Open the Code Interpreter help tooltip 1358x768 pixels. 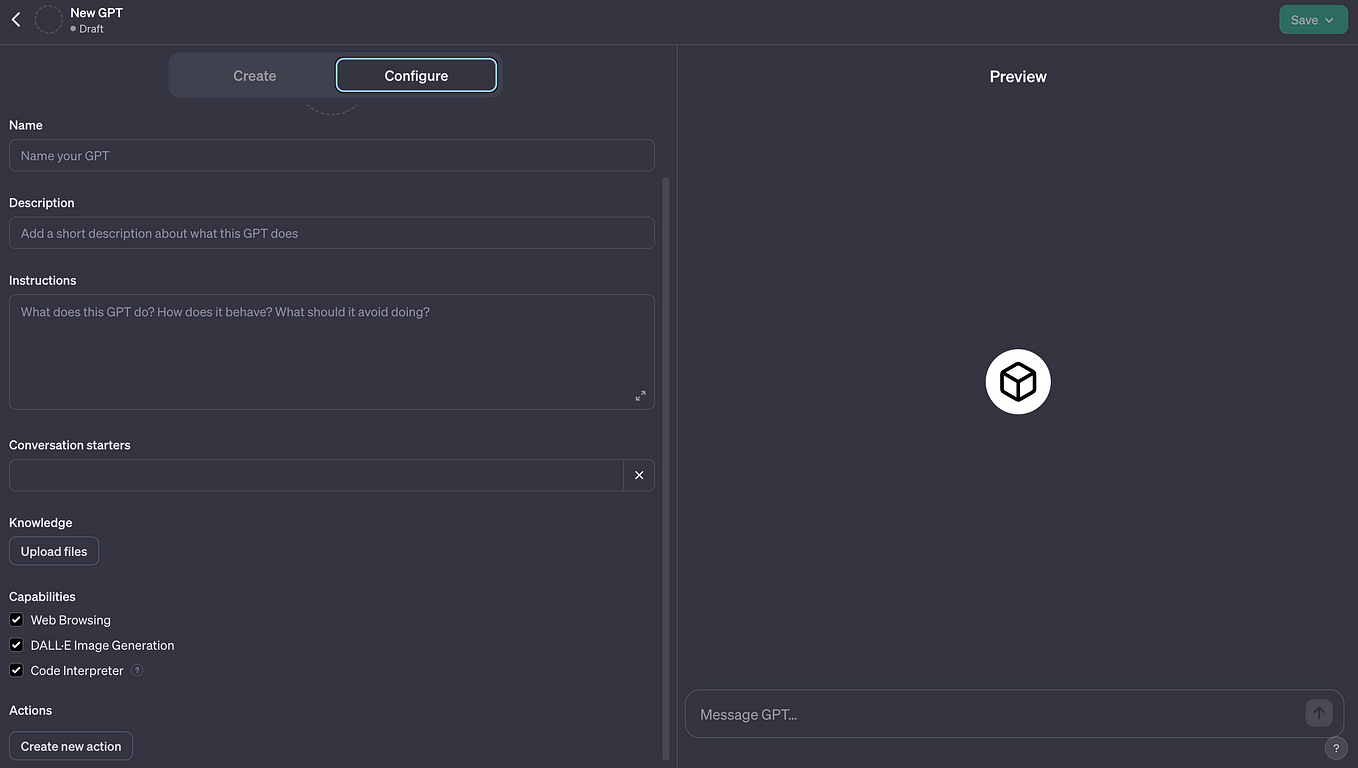point(137,670)
